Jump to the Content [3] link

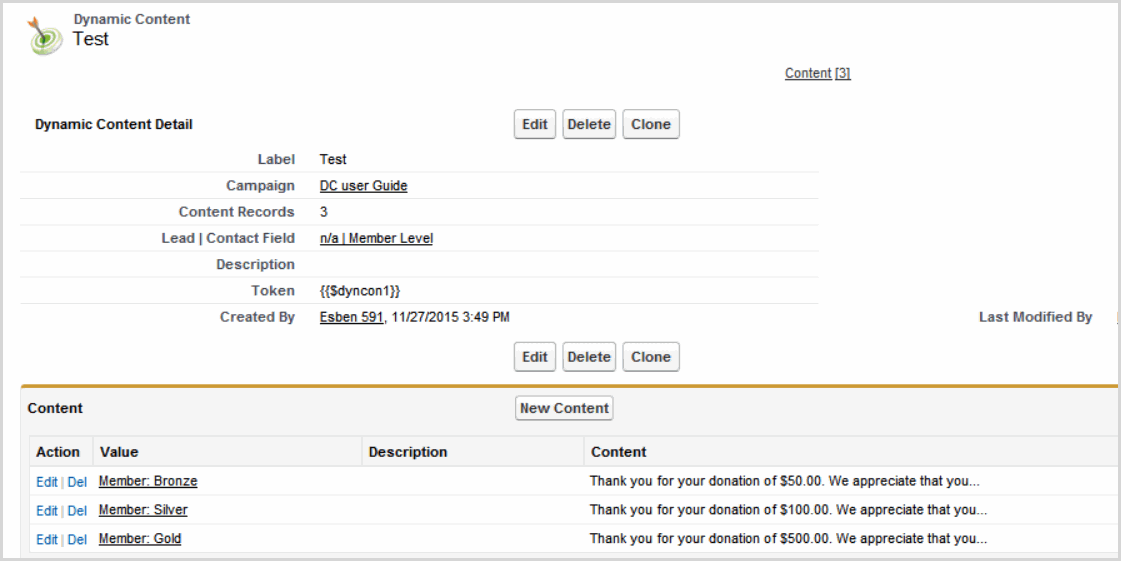[817, 73]
